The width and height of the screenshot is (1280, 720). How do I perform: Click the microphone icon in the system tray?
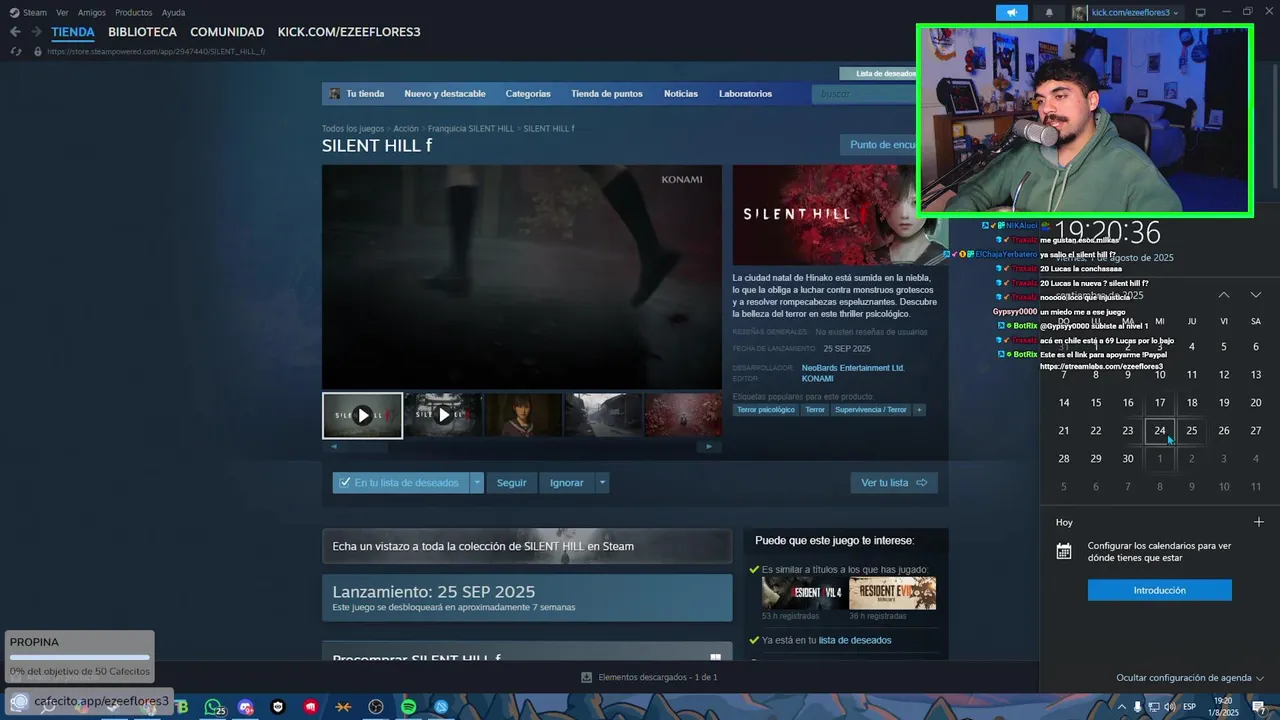(x=1137, y=707)
